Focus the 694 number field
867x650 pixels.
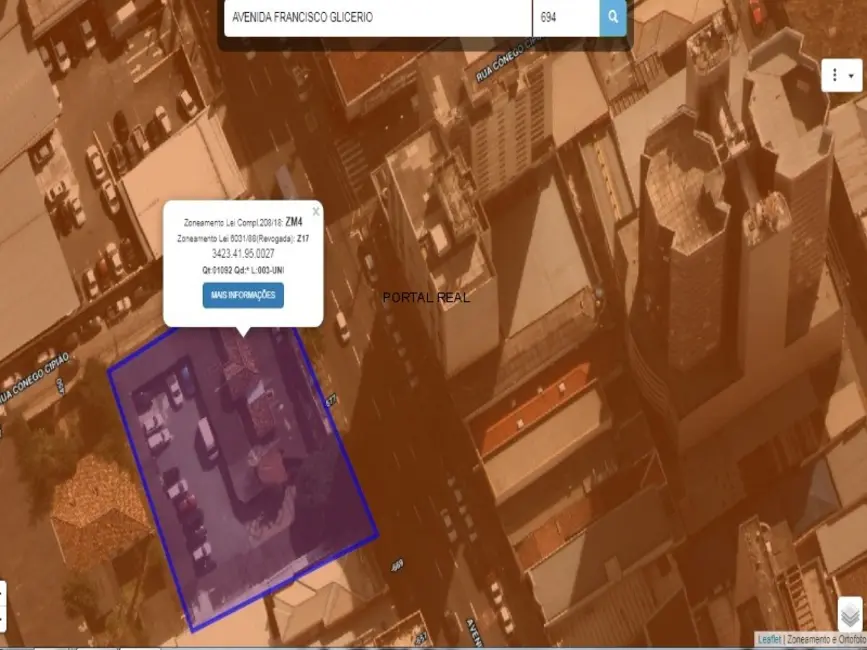point(565,17)
